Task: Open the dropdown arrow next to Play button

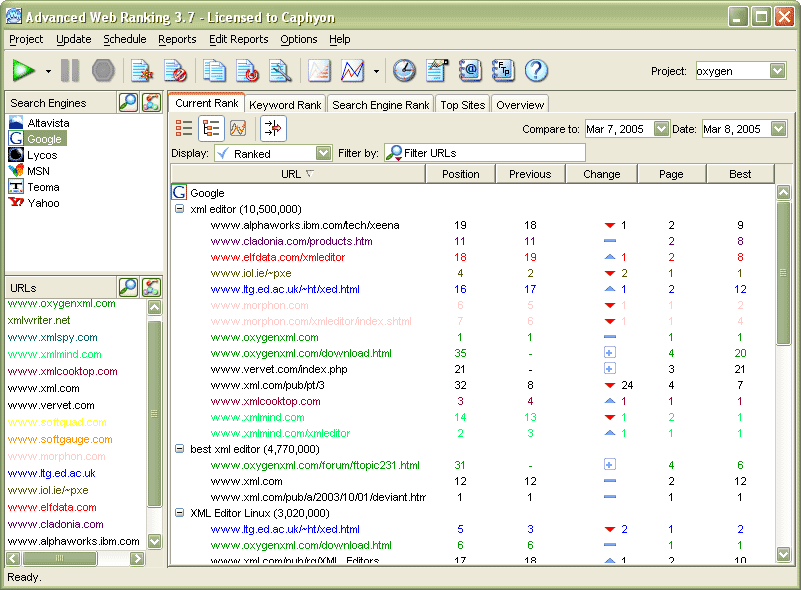Action: pyautogui.click(x=48, y=72)
